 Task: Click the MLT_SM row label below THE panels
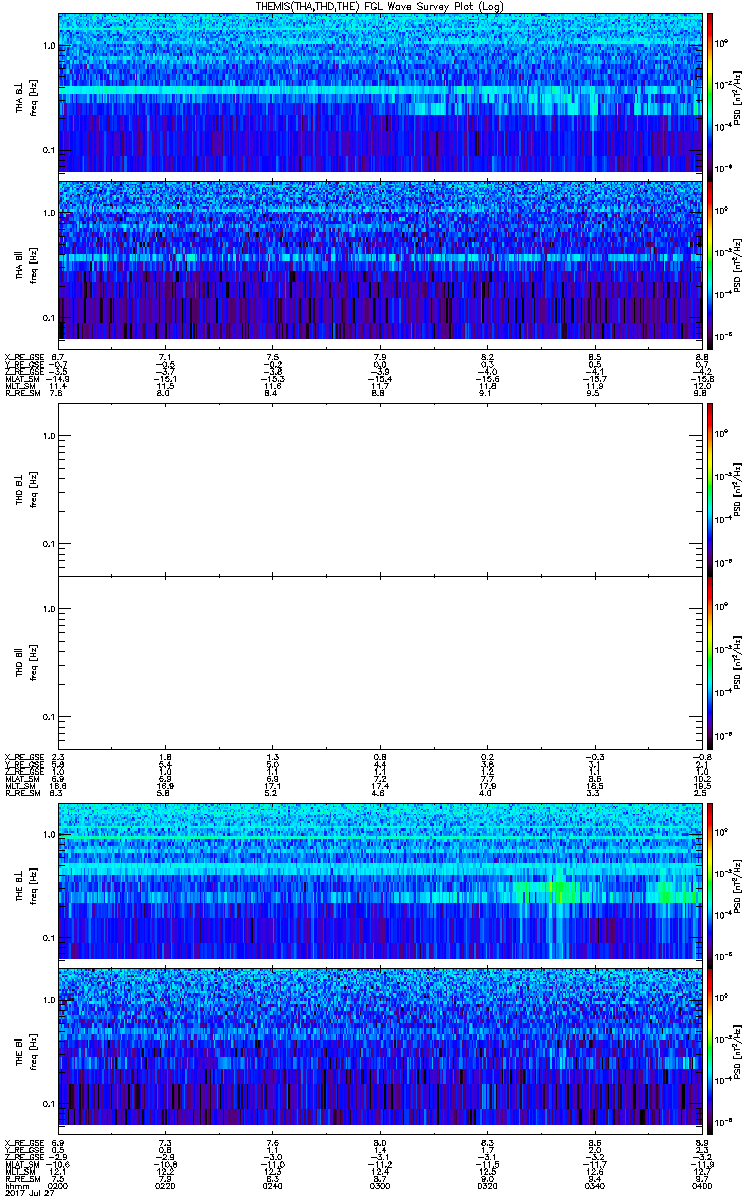[18, 1171]
